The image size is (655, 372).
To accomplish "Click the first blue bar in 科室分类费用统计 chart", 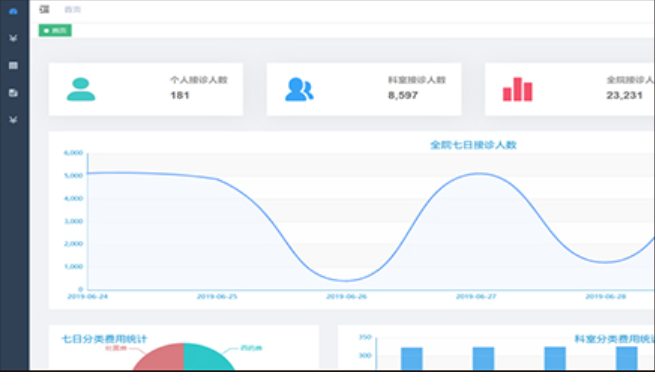I will [x=411, y=359].
